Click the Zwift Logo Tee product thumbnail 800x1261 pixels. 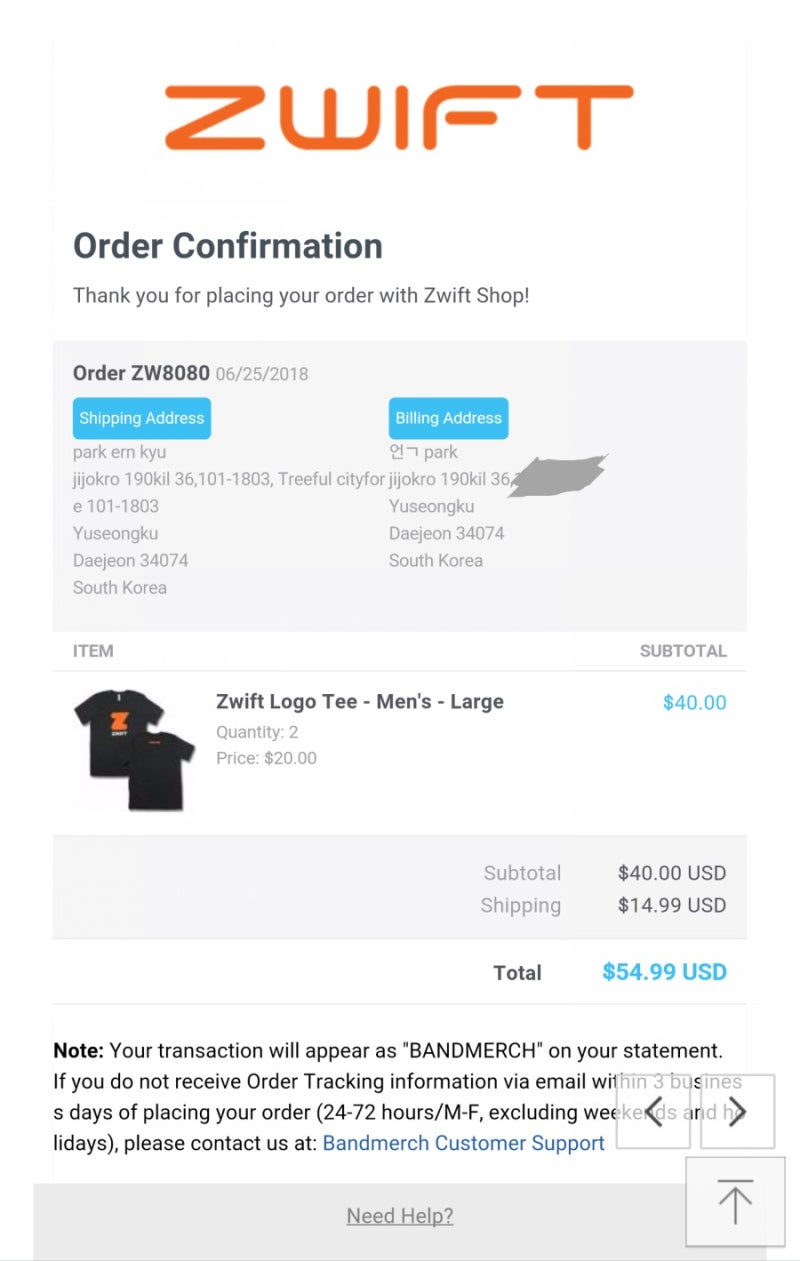[x=134, y=745]
